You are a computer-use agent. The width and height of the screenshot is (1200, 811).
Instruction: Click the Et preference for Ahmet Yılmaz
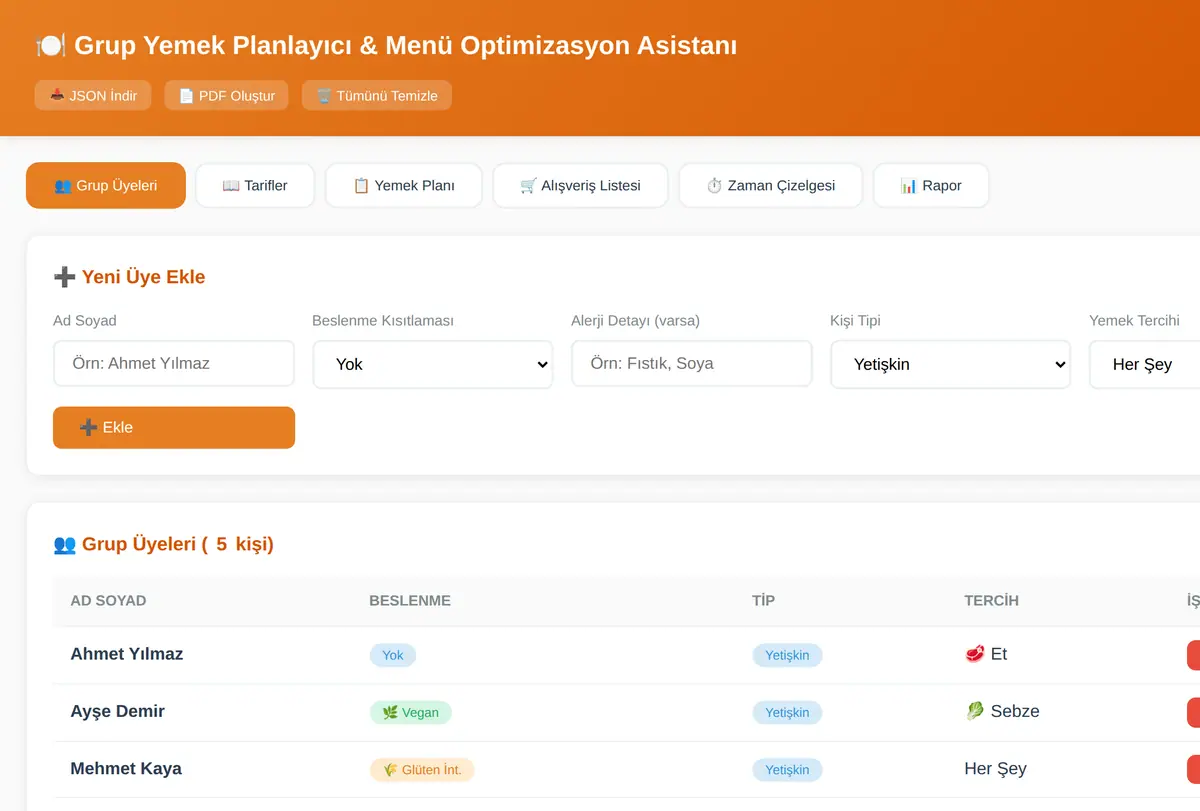(x=986, y=654)
